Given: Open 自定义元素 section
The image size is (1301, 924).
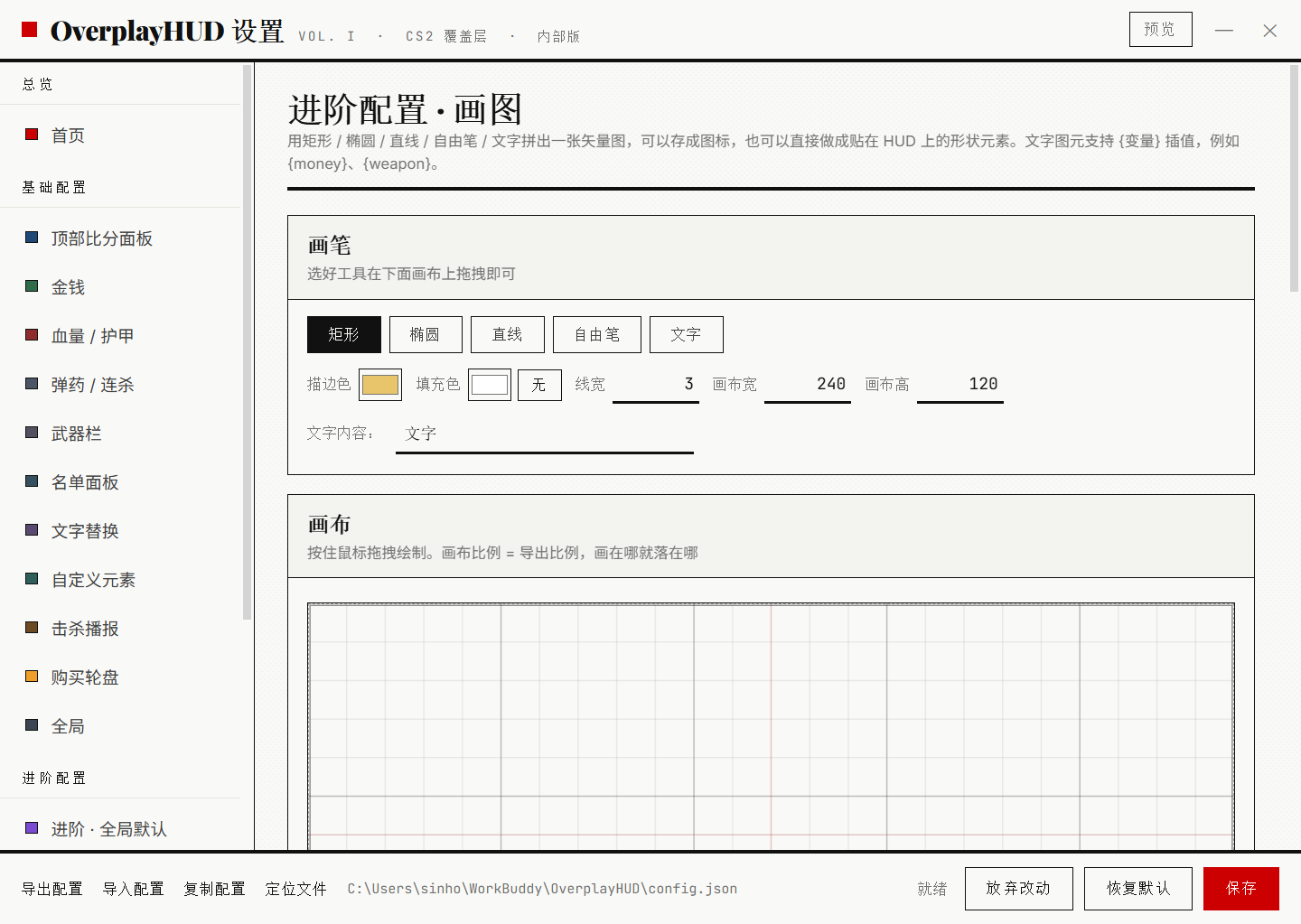Looking at the screenshot, I should pyautogui.click(x=121, y=580).
